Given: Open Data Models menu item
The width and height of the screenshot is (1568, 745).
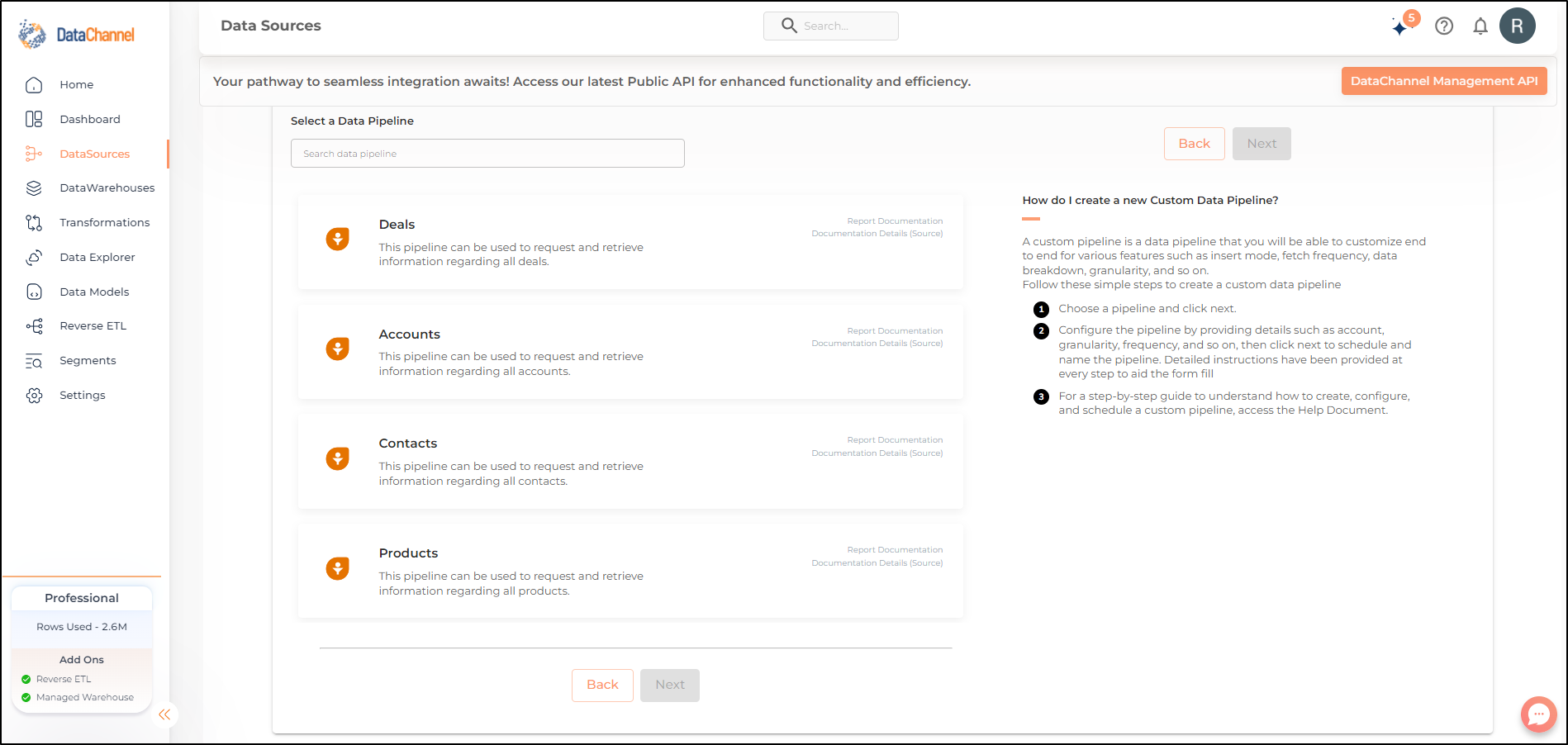Looking at the screenshot, I should (94, 292).
